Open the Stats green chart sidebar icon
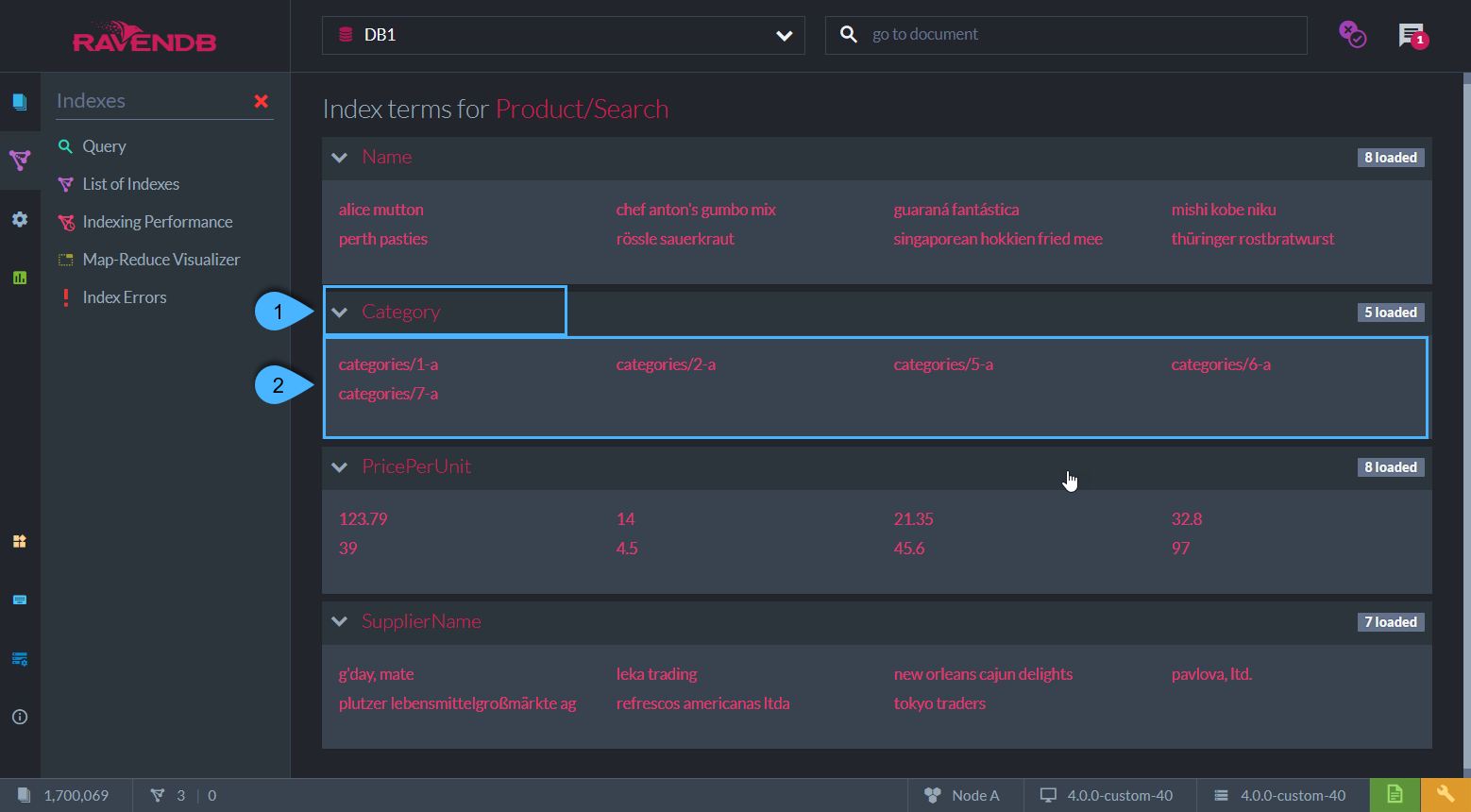 tap(20, 278)
